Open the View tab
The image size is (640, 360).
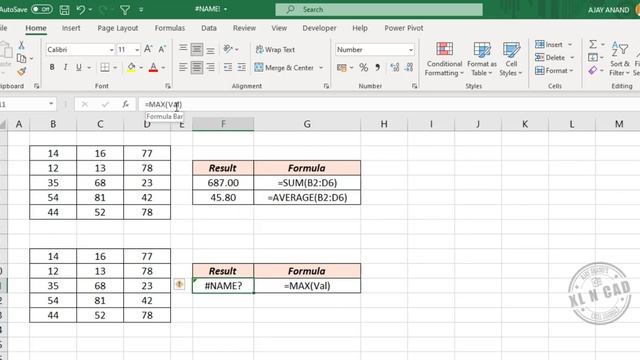pyautogui.click(x=279, y=28)
